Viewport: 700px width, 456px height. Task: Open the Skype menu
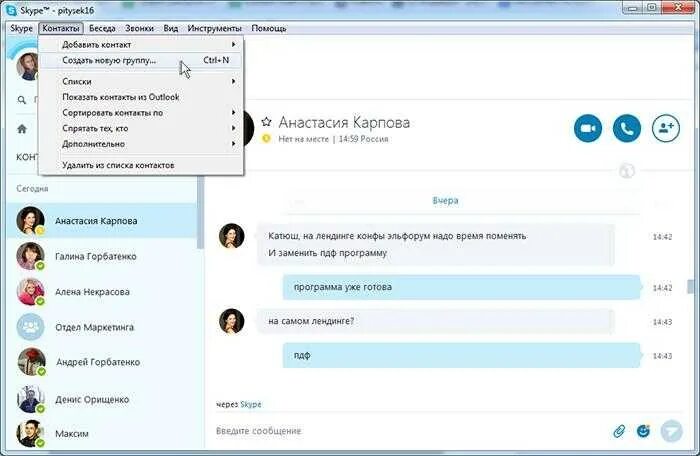pos(21,28)
